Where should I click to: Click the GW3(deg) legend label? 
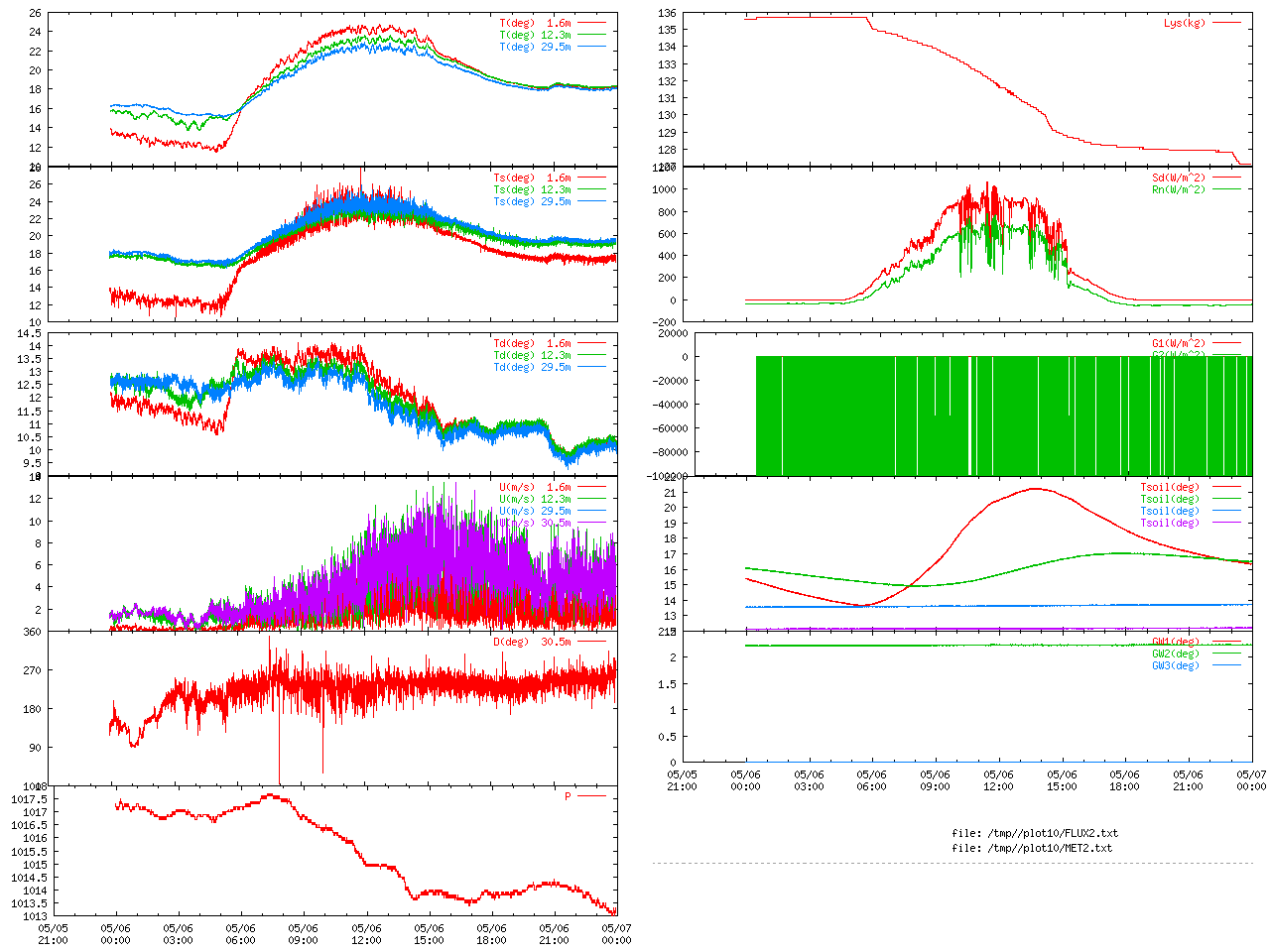(x=1175, y=665)
